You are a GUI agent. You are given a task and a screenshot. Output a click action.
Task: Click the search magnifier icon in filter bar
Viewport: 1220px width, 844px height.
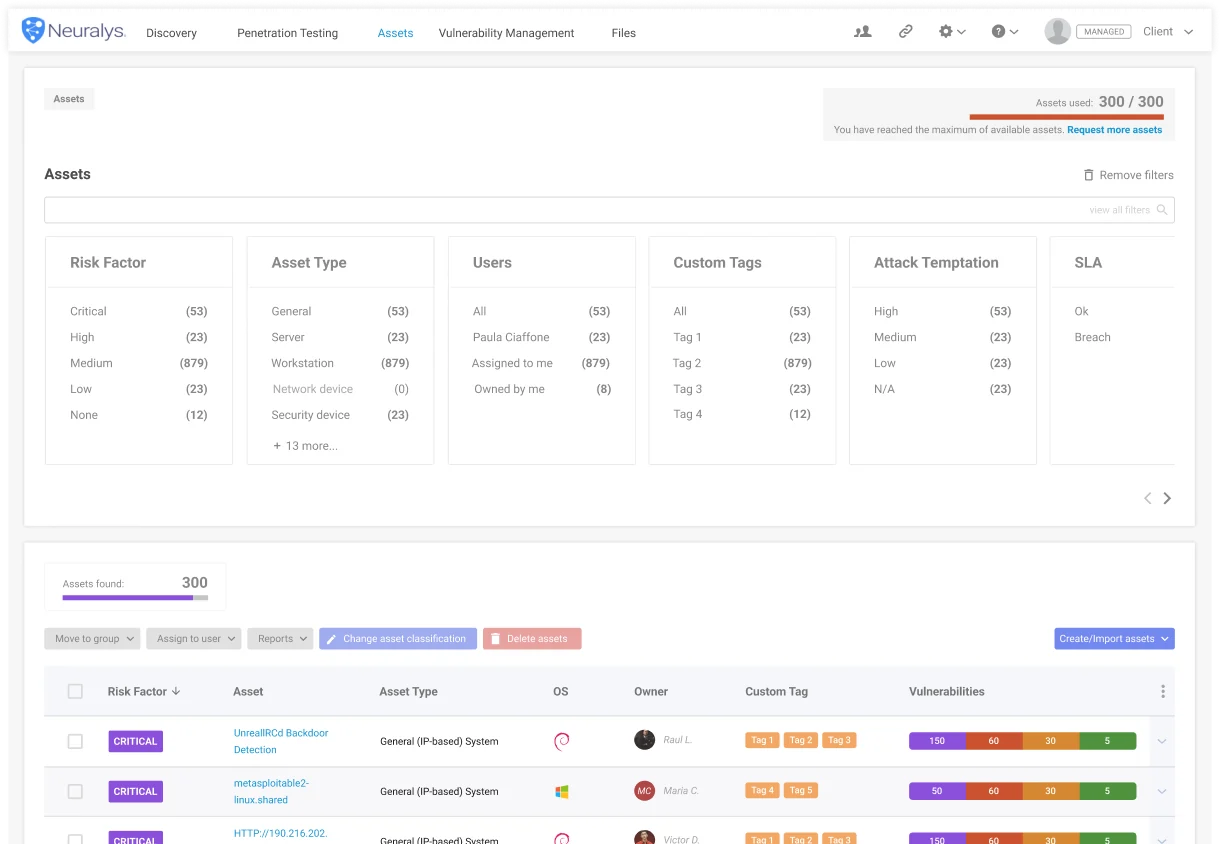[1162, 210]
